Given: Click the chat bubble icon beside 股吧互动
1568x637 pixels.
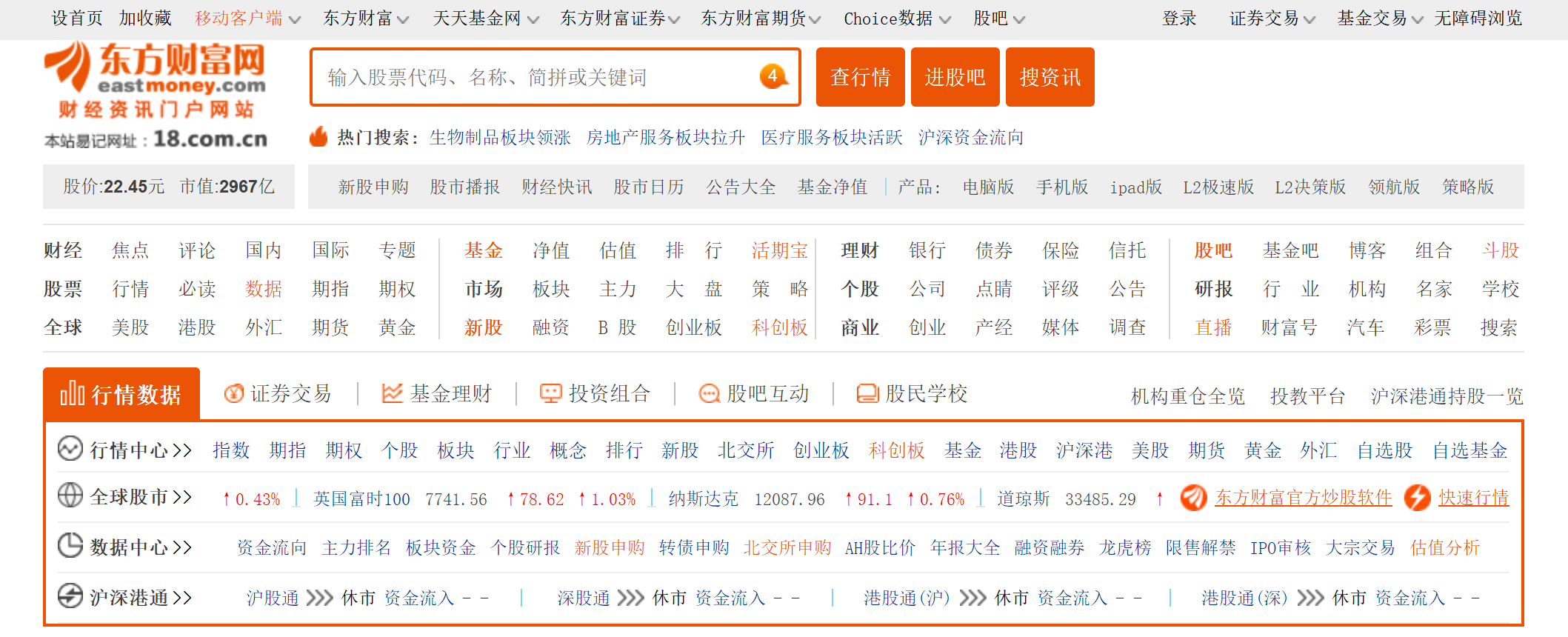Looking at the screenshot, I should (x=709, y=393).
